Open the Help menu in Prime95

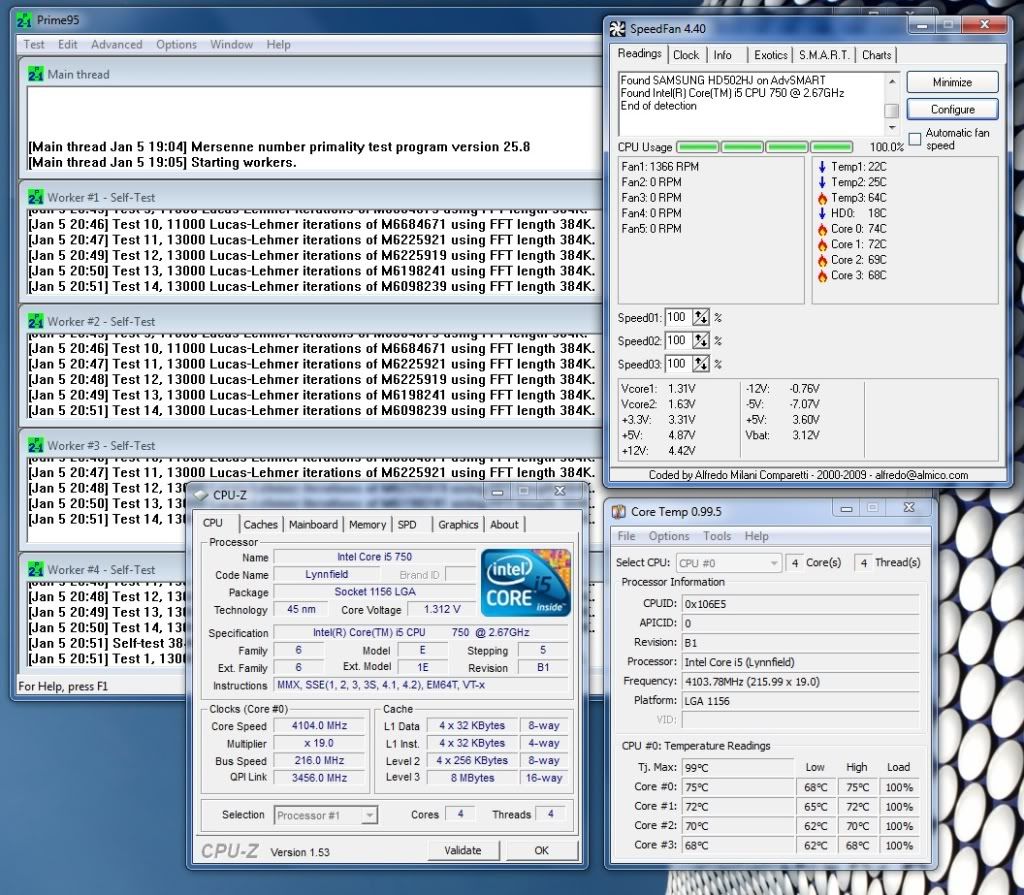pyautogui.click(x=278, y=44)
